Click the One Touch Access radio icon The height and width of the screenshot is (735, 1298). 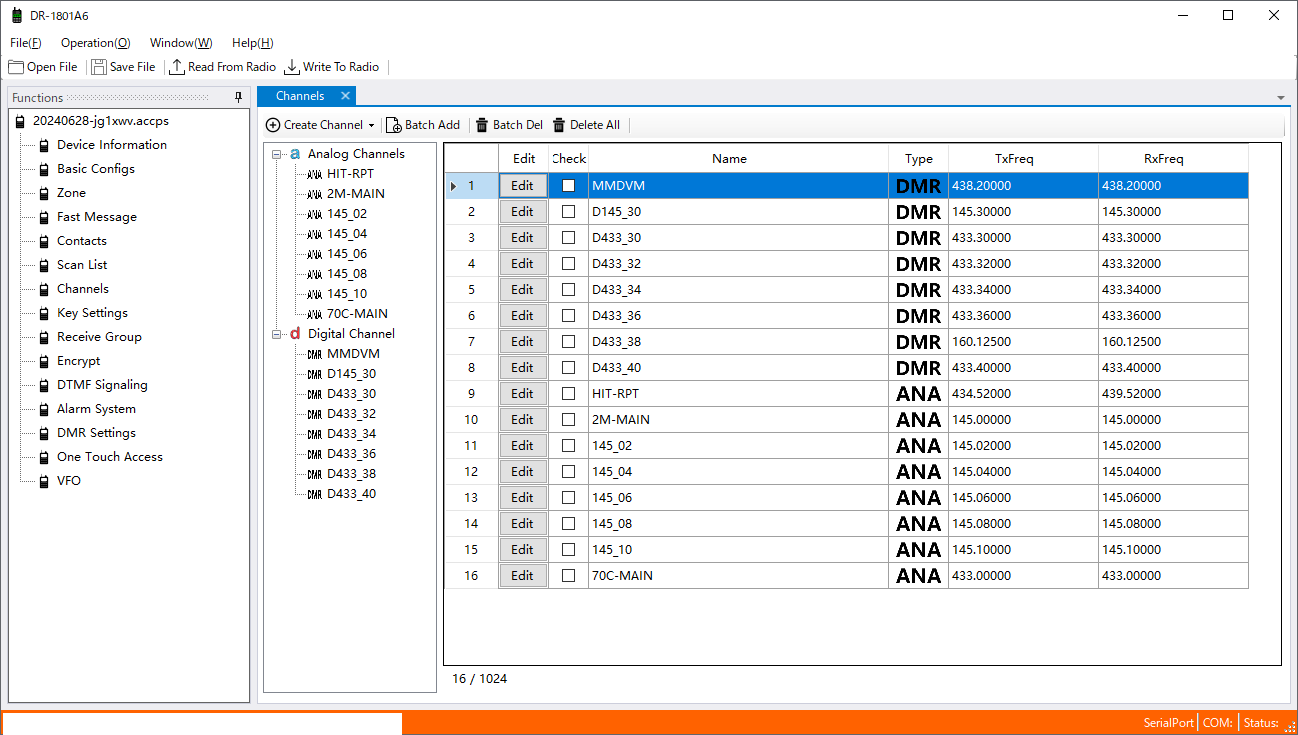tap(44, 457)
